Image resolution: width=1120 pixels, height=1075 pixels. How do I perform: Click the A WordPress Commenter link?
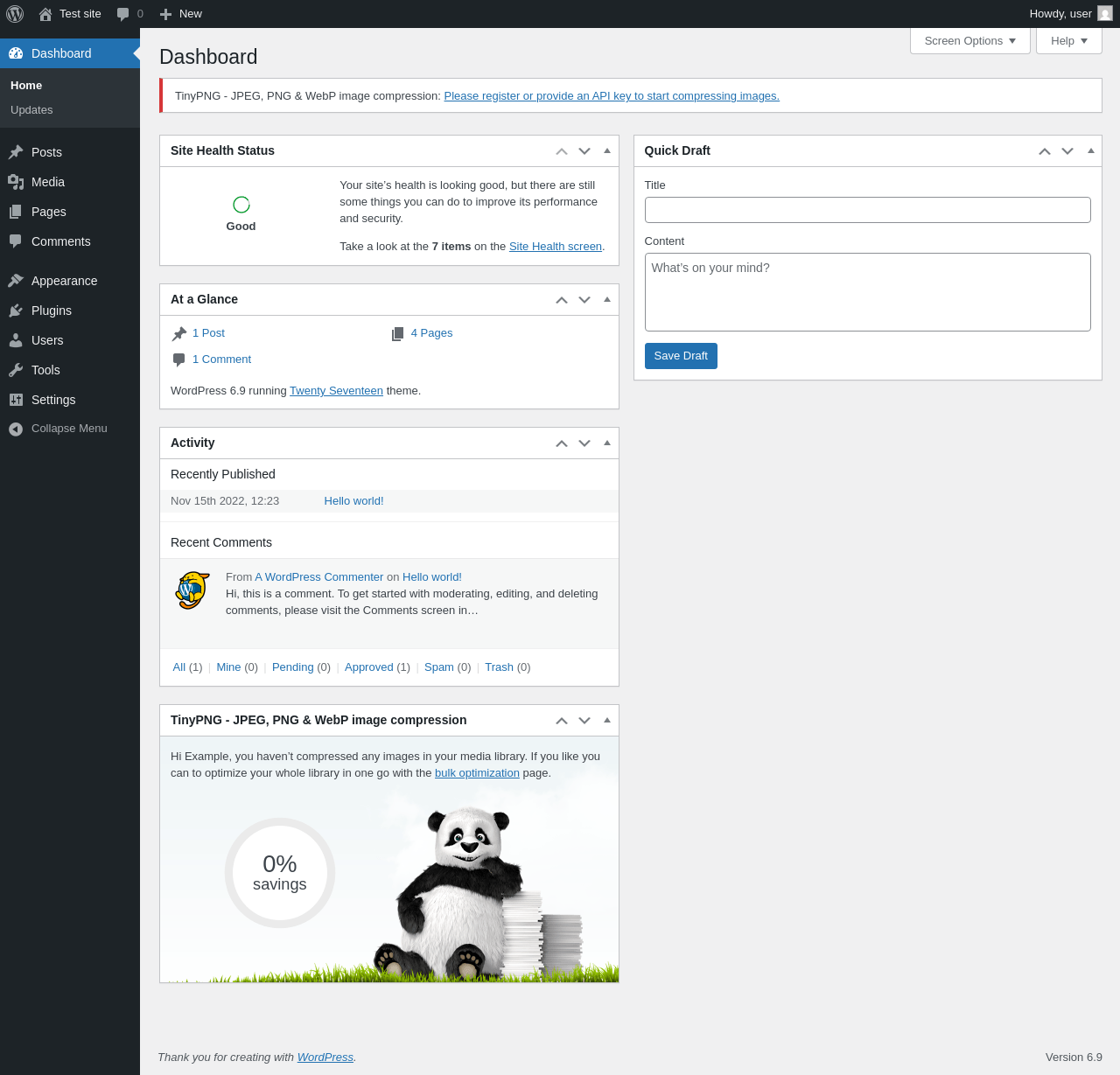pyautogui.click(x=319, y=577)
